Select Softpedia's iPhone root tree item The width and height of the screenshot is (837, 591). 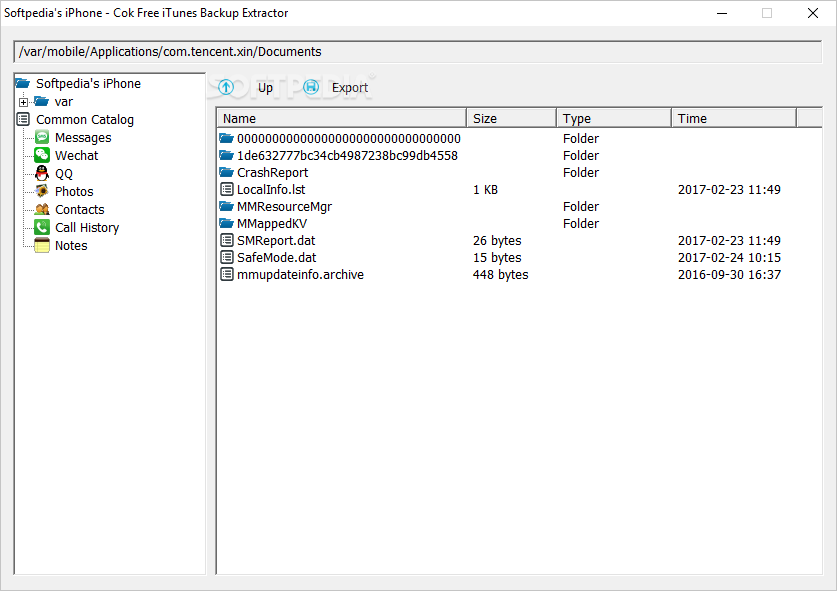88,83
